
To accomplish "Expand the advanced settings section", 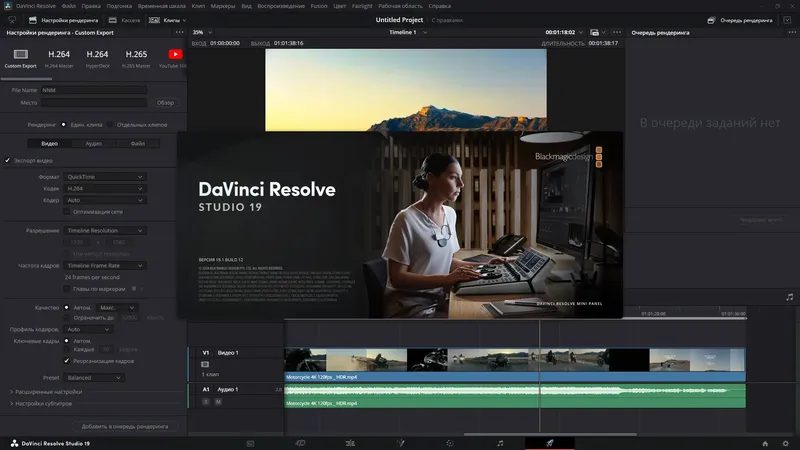I will pos(46,392).
